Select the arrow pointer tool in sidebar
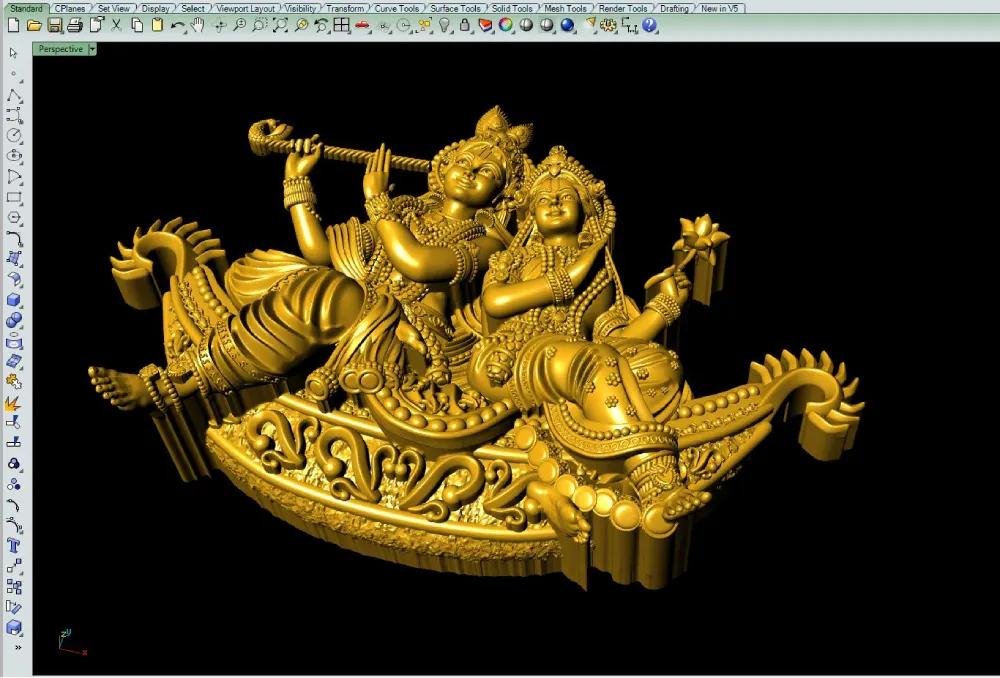 point(13,53)
